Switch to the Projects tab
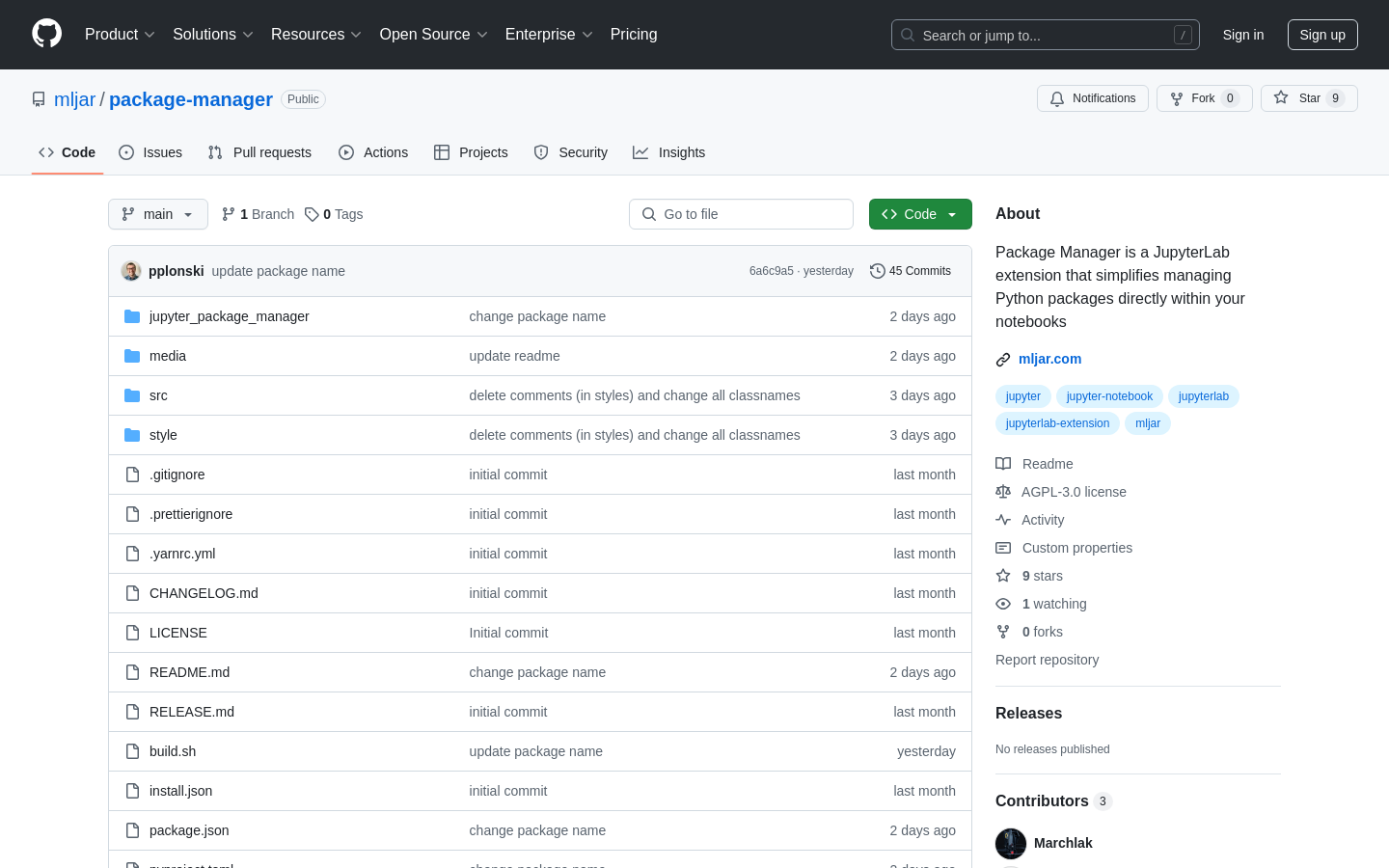This screenshot has width=1389, height=868. click(471, 152)
